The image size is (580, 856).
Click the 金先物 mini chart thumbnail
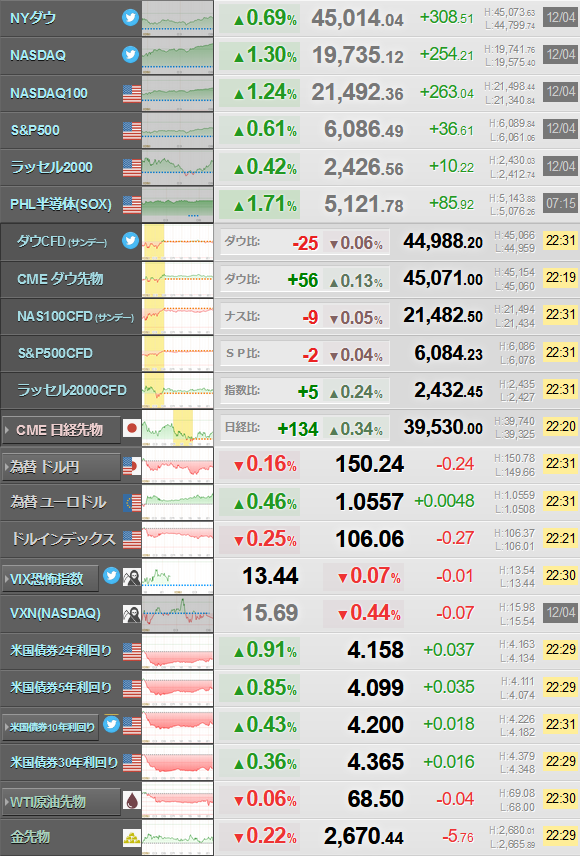[x=177, y=836]
